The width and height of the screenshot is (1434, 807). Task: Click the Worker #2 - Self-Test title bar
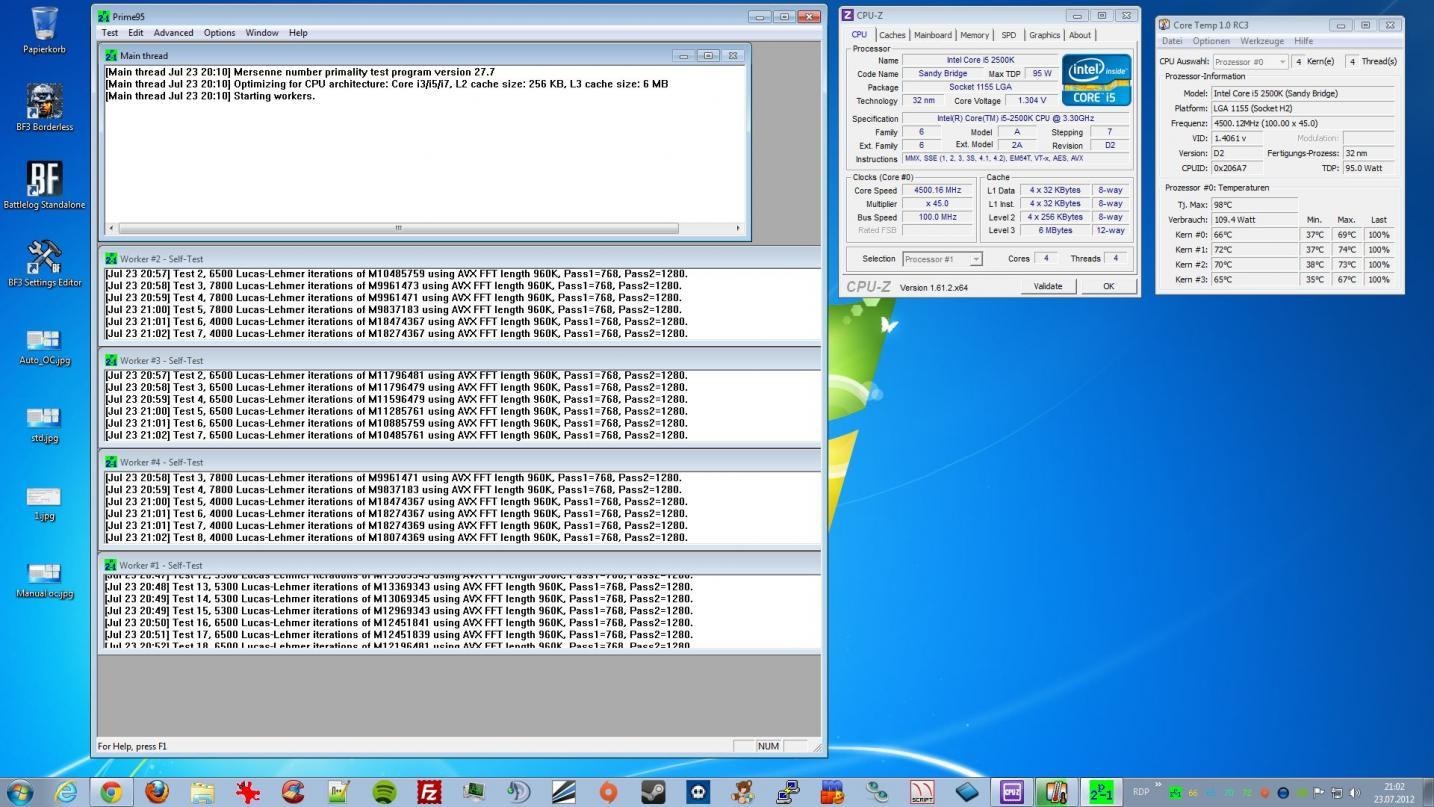point(459,258)
